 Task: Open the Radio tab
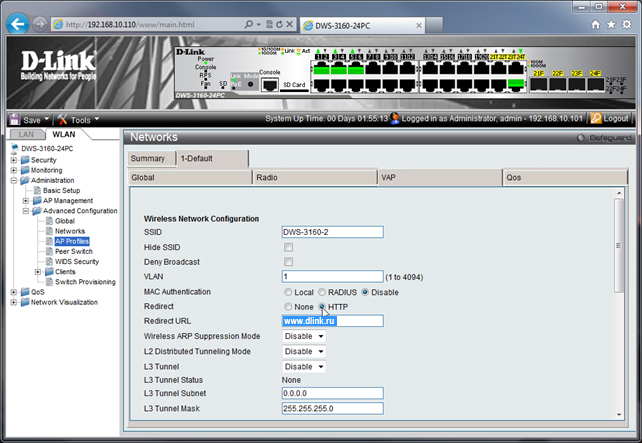click(x=313, y=177)
